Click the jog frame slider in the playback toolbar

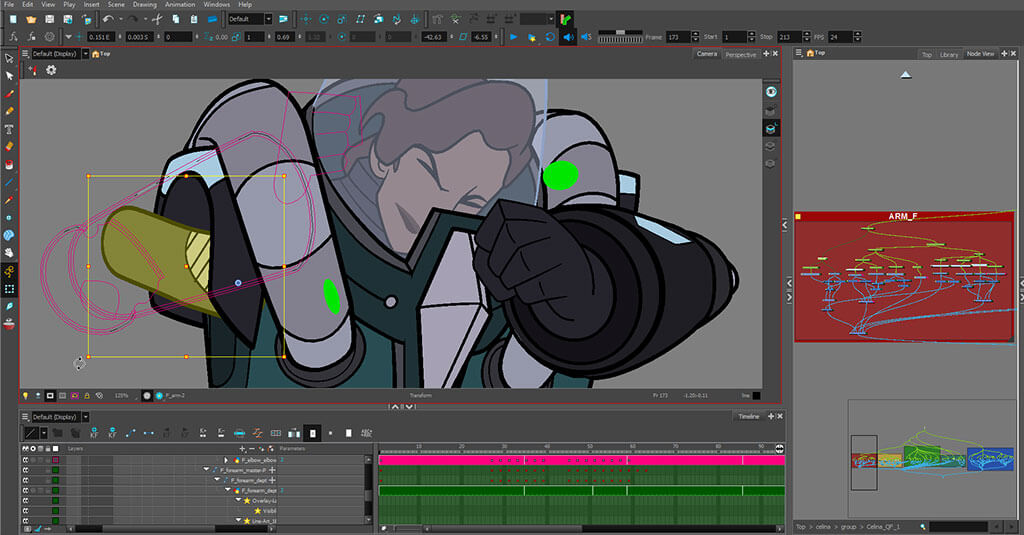coord(618,37)
